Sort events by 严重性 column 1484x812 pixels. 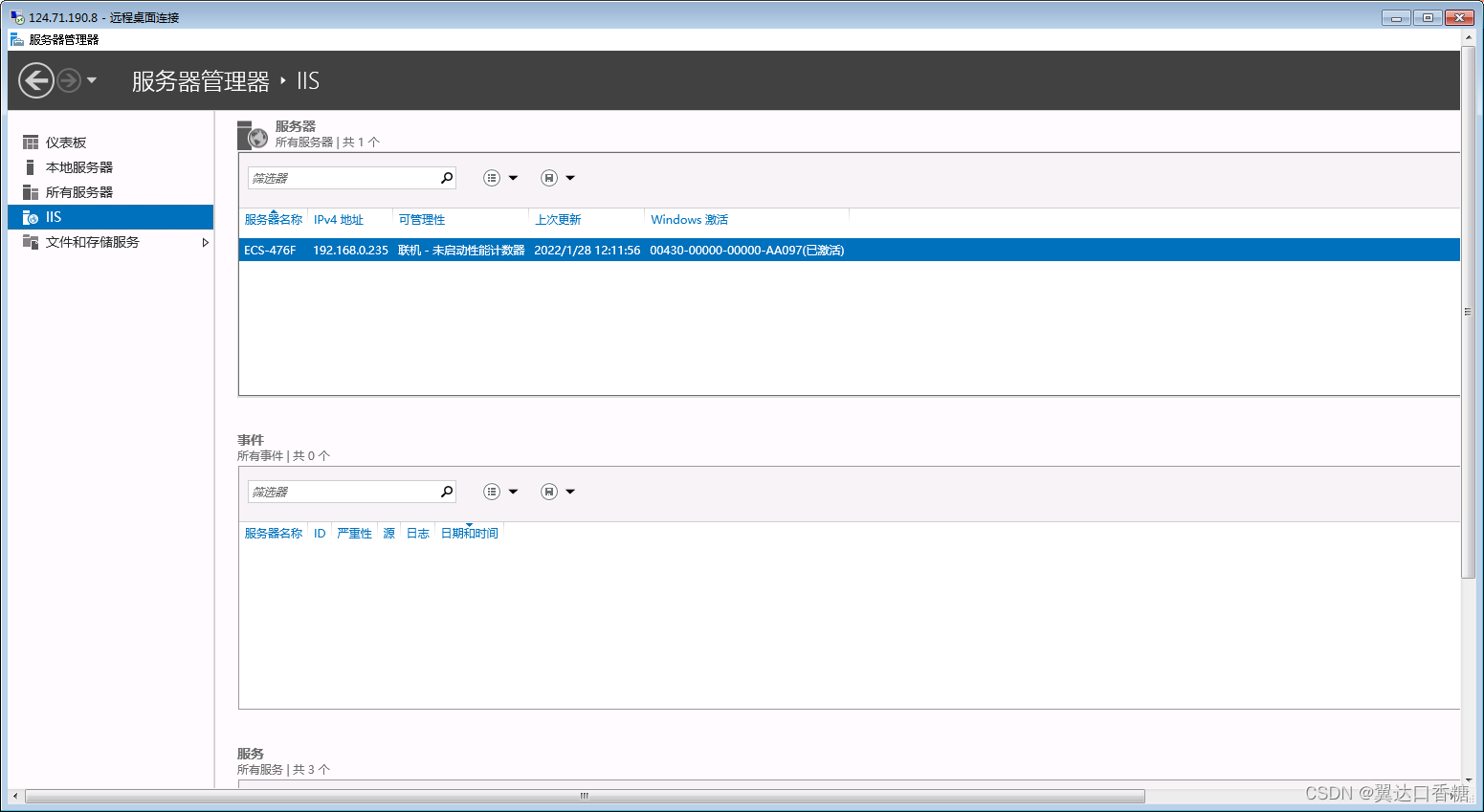[x=354, y=534]
